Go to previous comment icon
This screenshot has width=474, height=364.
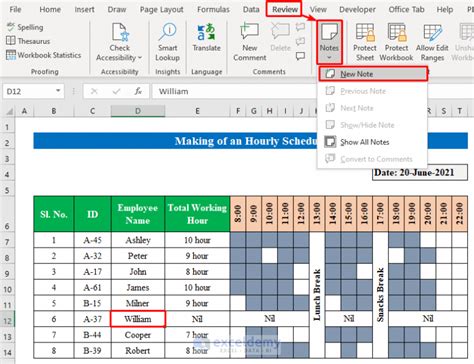pyautogui.click(x=300, y=27)
